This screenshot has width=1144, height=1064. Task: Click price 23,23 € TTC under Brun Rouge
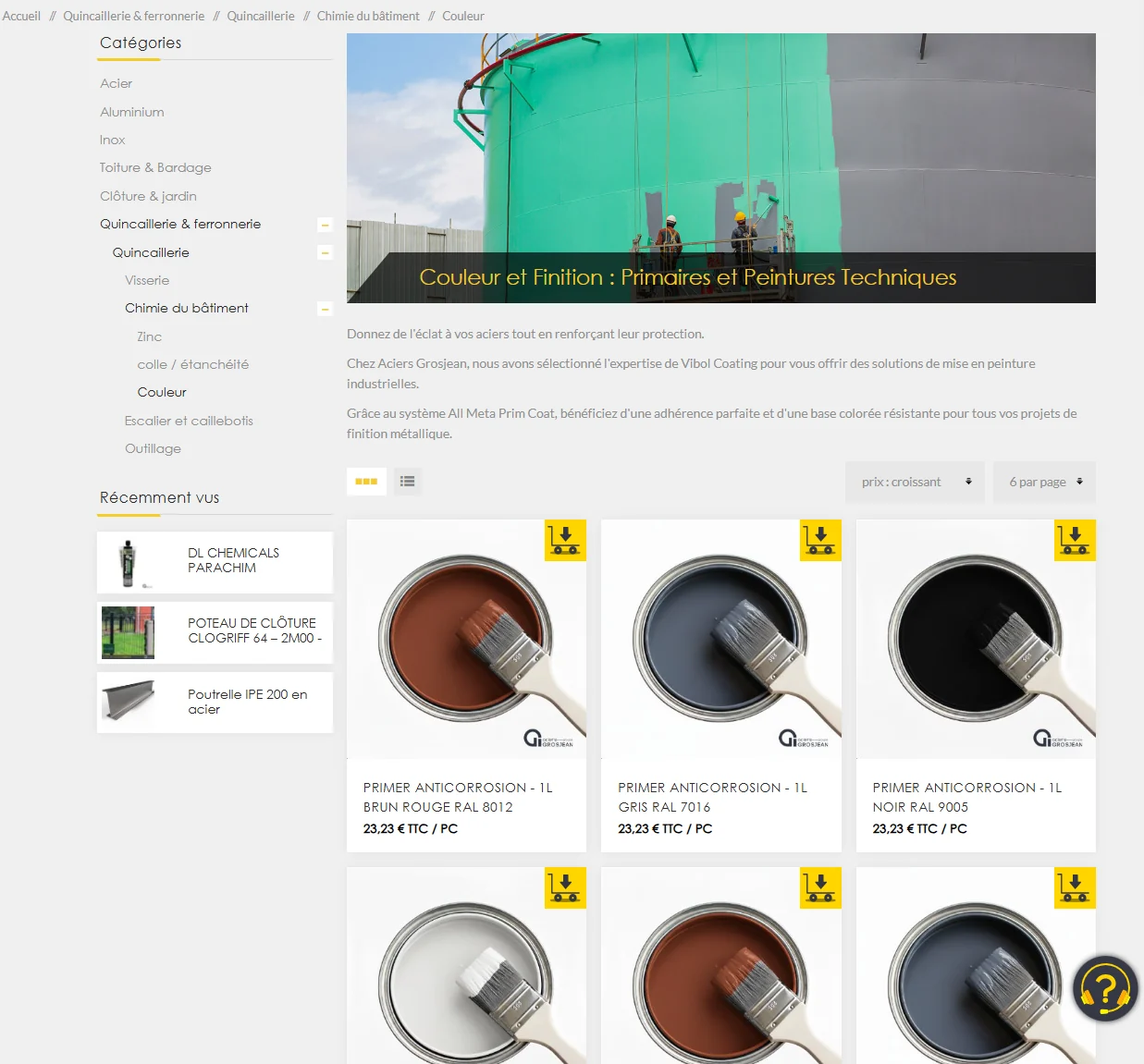[411, 828]
